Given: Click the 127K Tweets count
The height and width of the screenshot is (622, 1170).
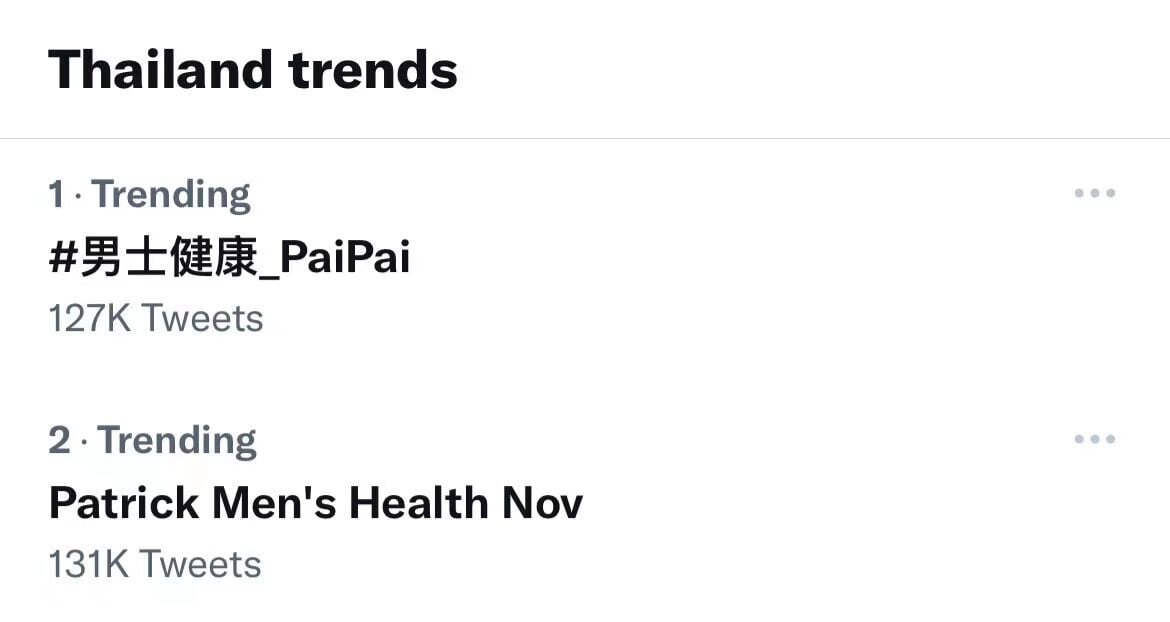Looking at the screenshot, I should pos(156,319).
